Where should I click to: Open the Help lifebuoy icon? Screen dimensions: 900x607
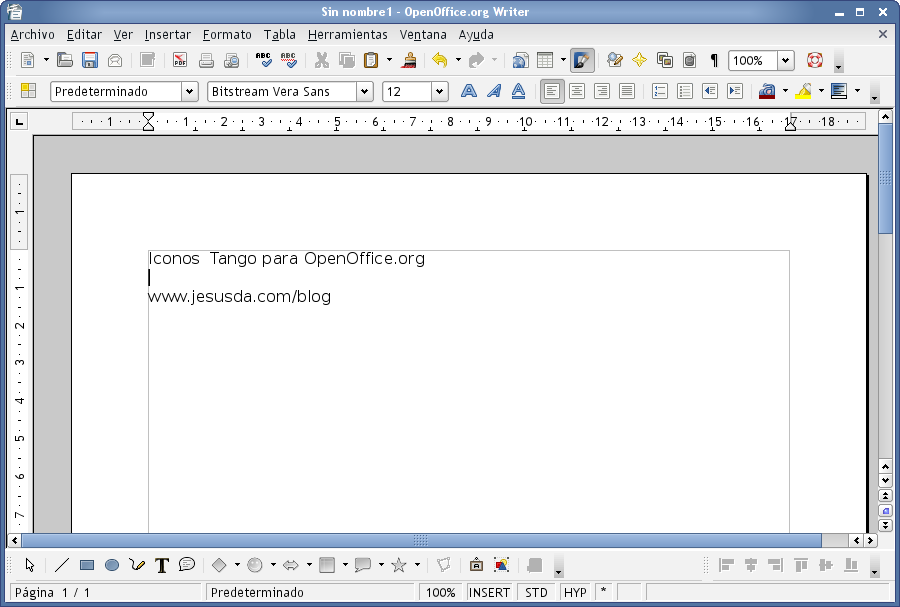coord(814,60)
